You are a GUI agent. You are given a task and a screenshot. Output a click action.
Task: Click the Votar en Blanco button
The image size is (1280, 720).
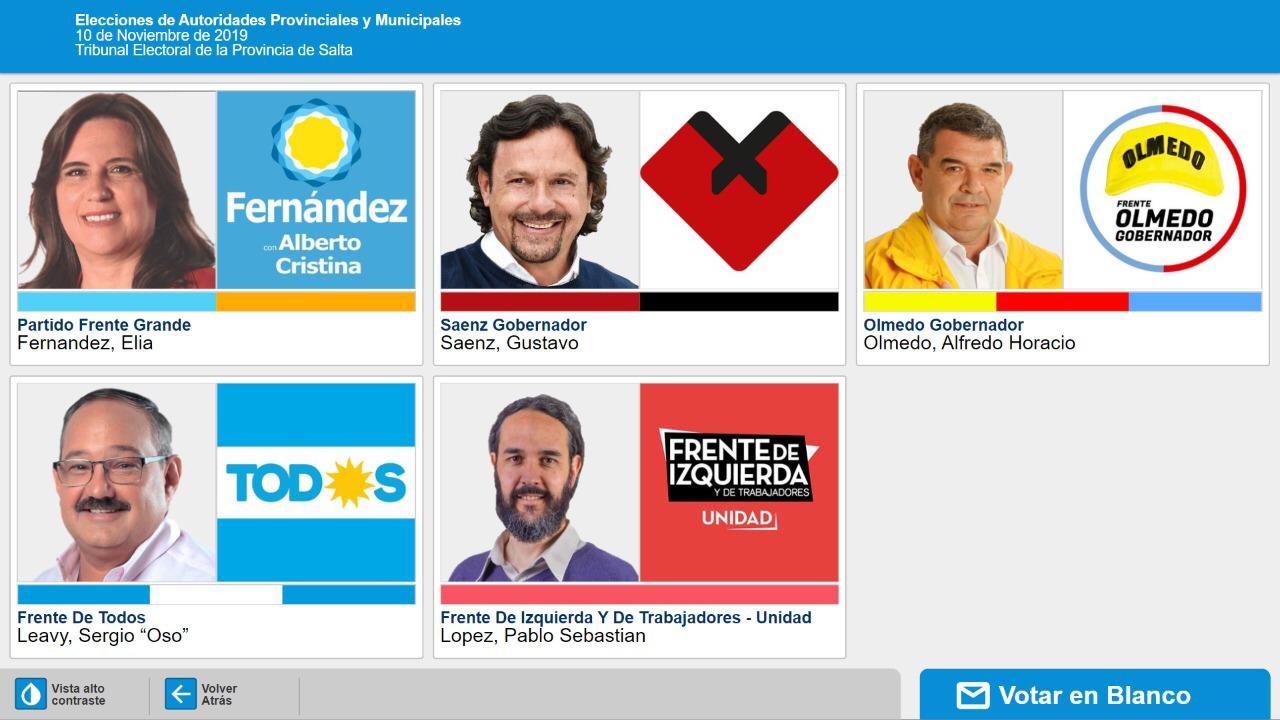(1095, 694)
